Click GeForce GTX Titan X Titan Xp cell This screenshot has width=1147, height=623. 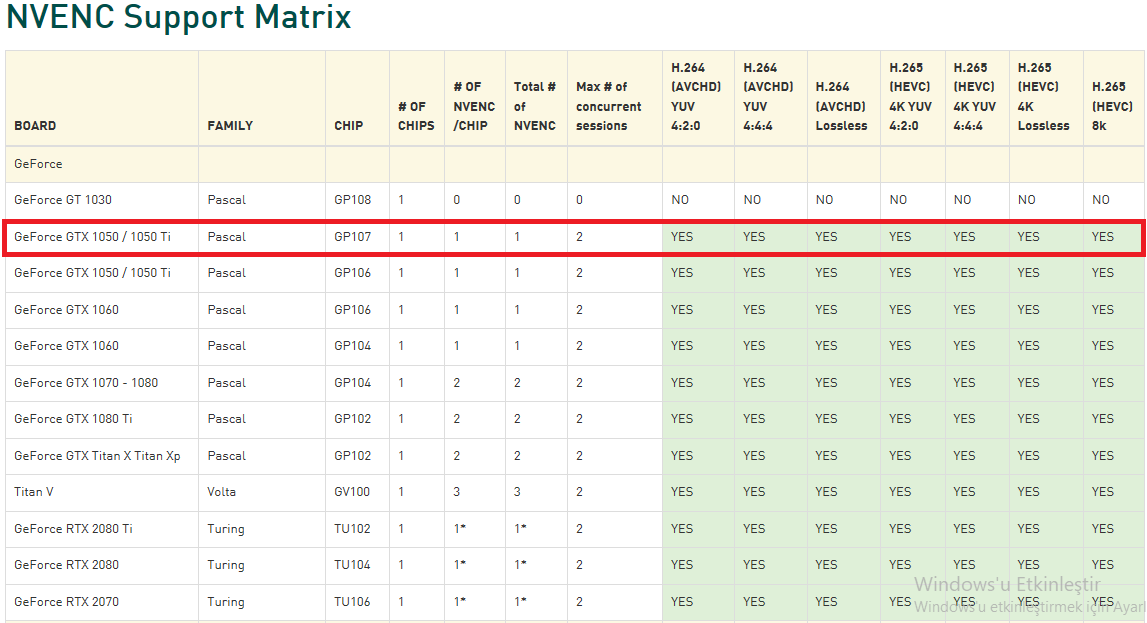[x=97, y=456]
